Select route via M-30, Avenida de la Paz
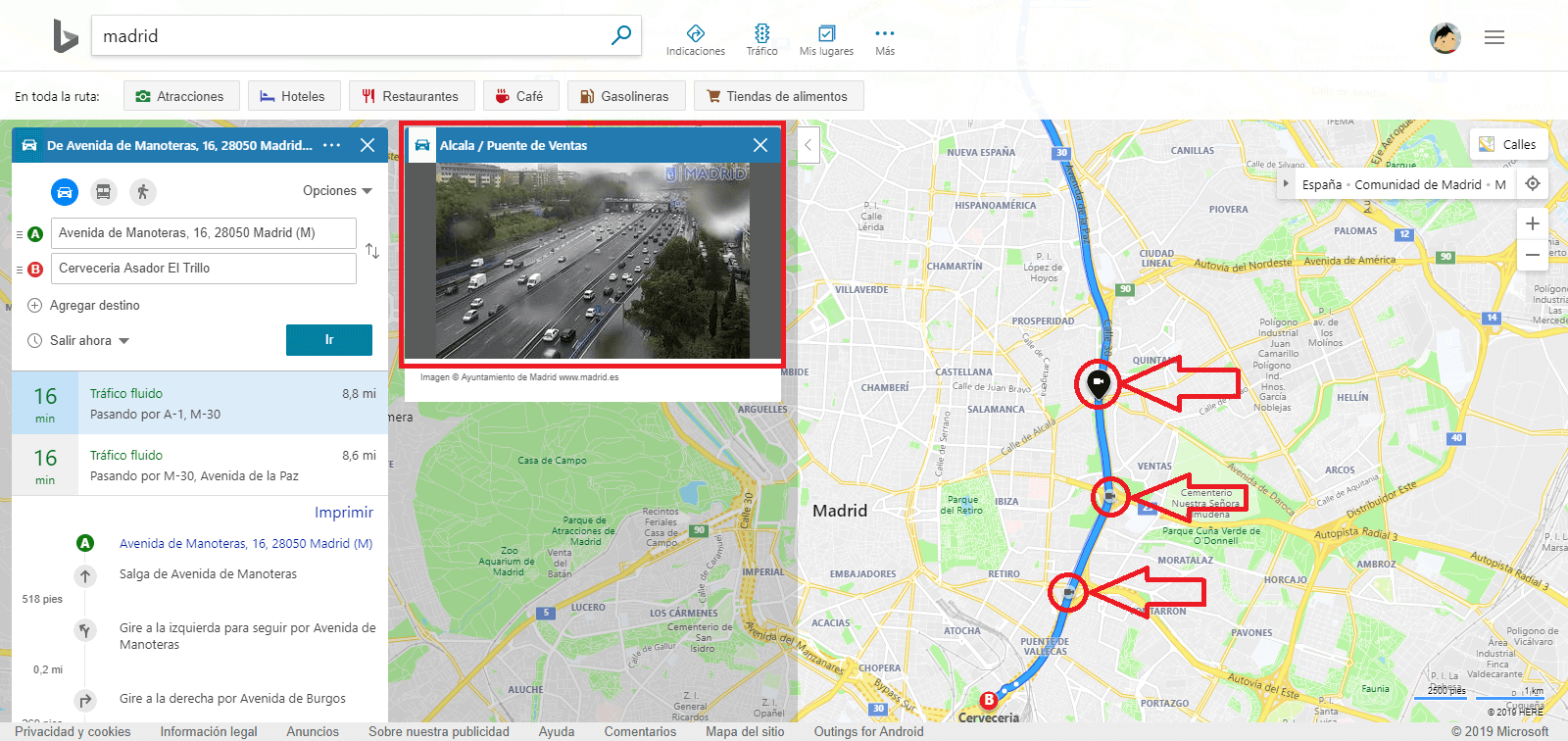This screenshot has width=1568, height=741. [x=200, y=465]
